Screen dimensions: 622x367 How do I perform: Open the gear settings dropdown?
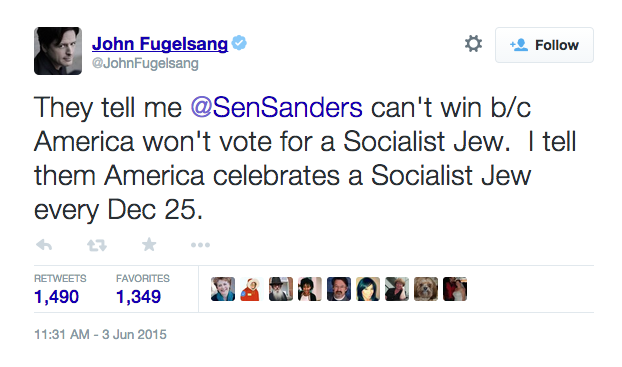point(473,44)
